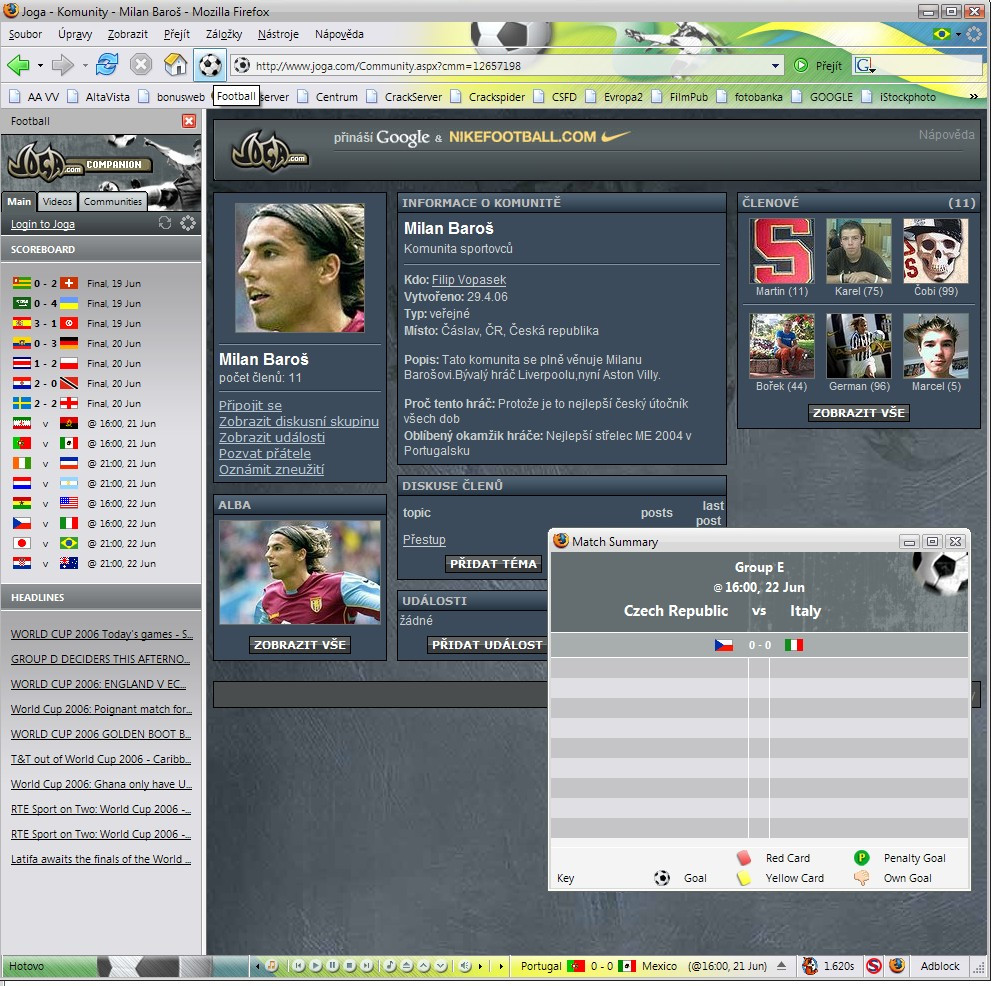The width and height of the screenshot is (993, 986).
Task: Open the Zobrazit menu
Action: 127,34
